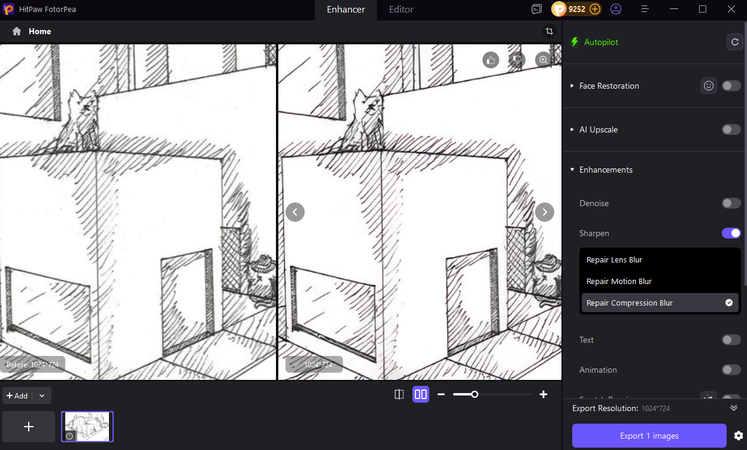Switch to side-by-side compare view

(421, 395)
